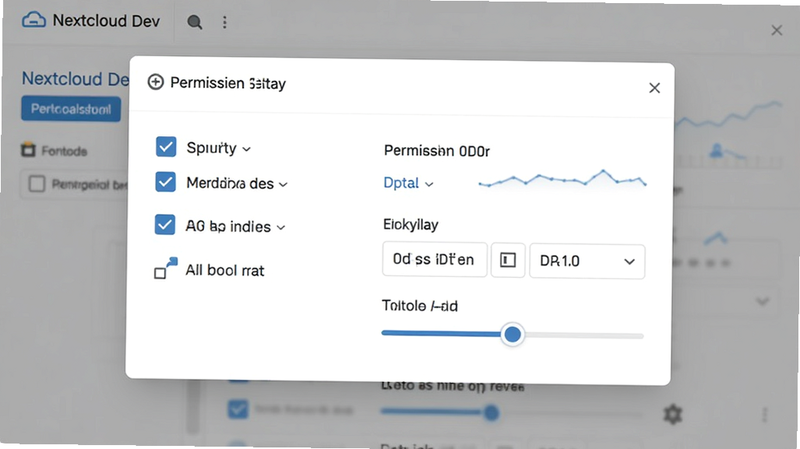Click the vertical dots beside the background gear
This screenshot has width=800, height=449.
pos(764,414)
